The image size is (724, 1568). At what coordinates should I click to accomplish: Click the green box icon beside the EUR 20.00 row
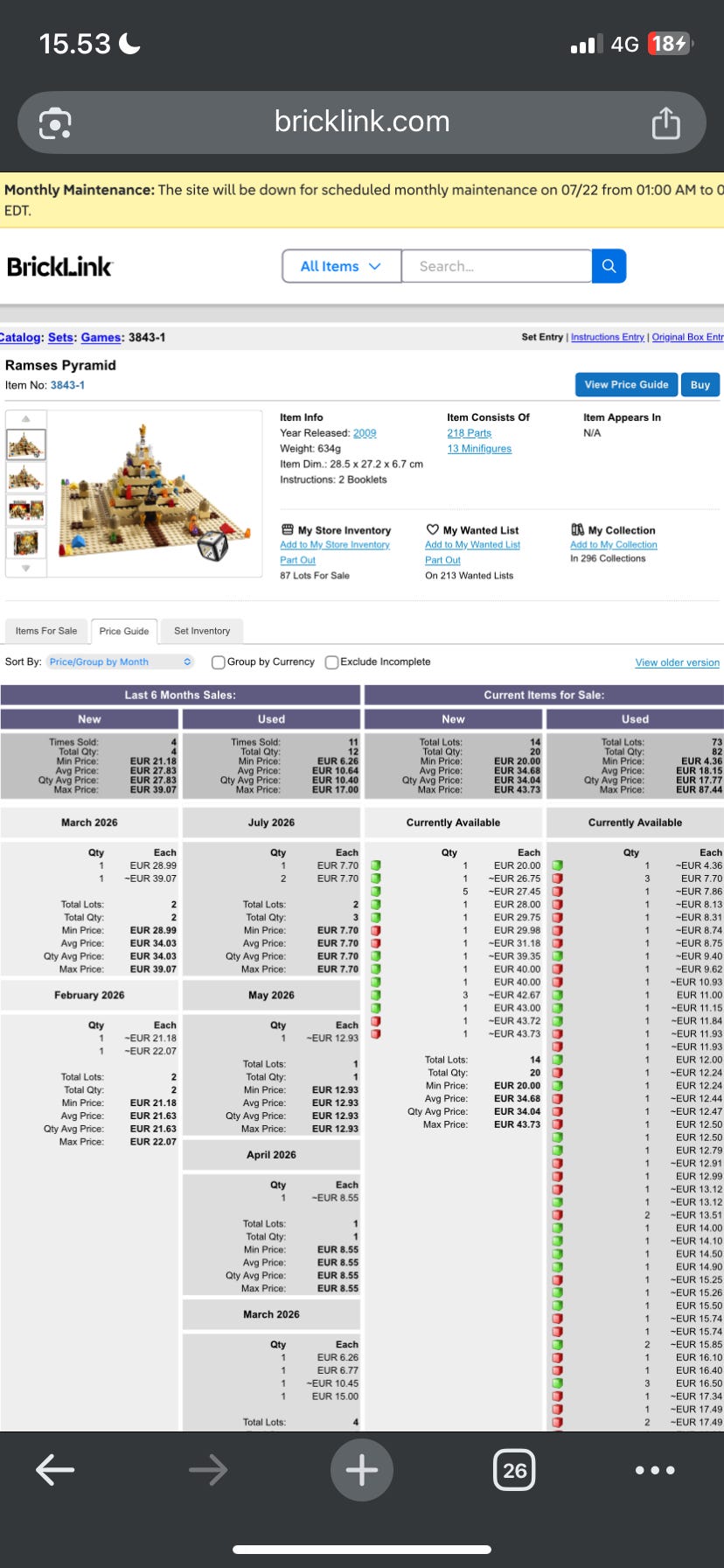376,865
